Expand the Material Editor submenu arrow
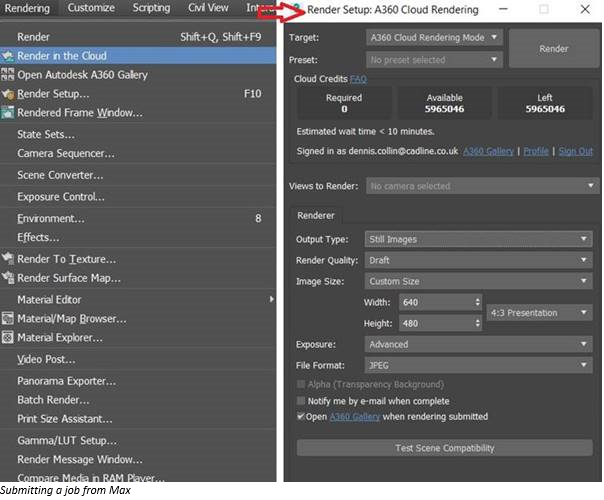The width and height of the screenshot is (604, 500). tap(272, 299)
